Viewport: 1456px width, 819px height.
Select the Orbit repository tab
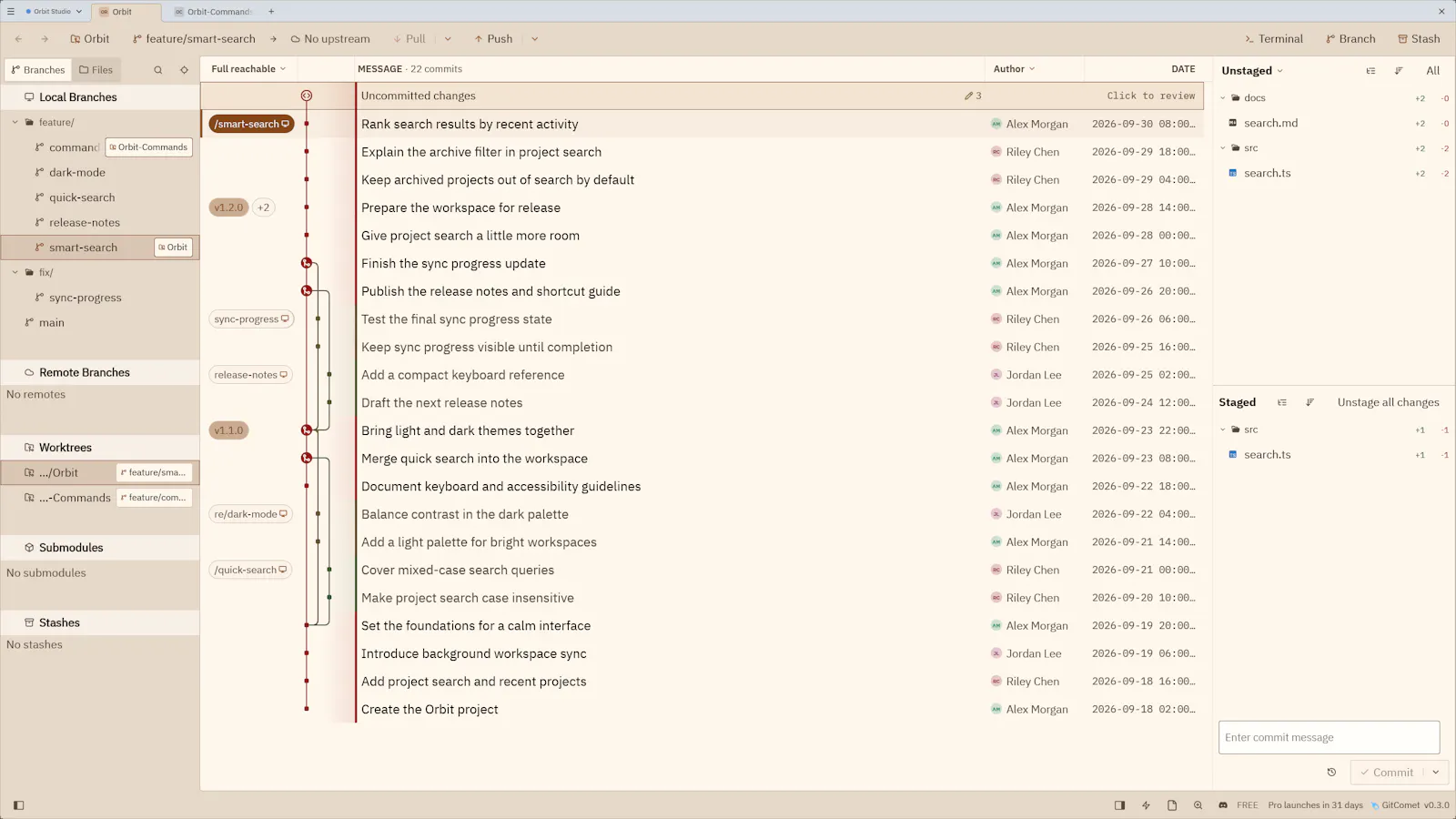click(126, 12)
